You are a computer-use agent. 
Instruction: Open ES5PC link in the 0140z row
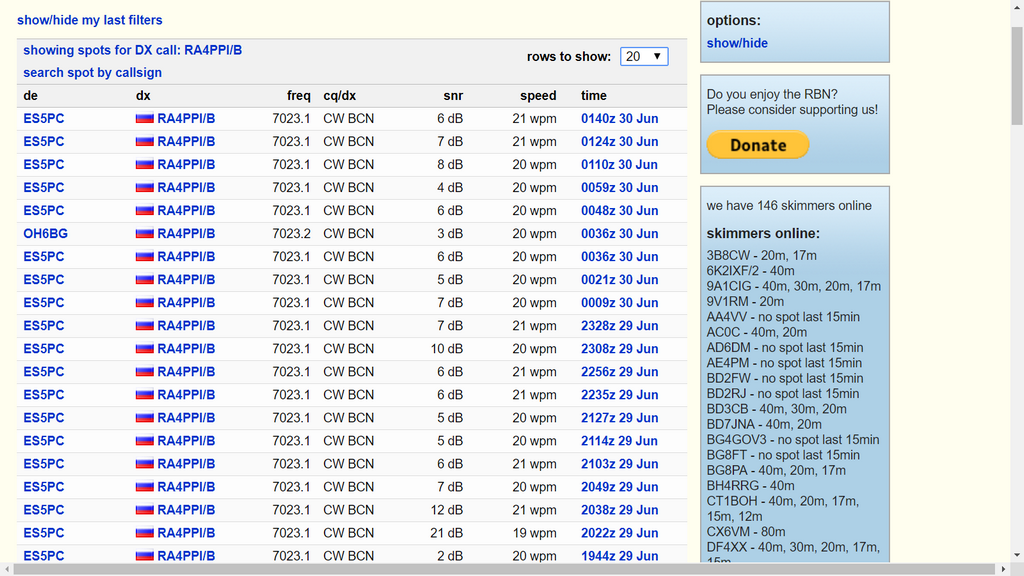(x=44, y=118)
